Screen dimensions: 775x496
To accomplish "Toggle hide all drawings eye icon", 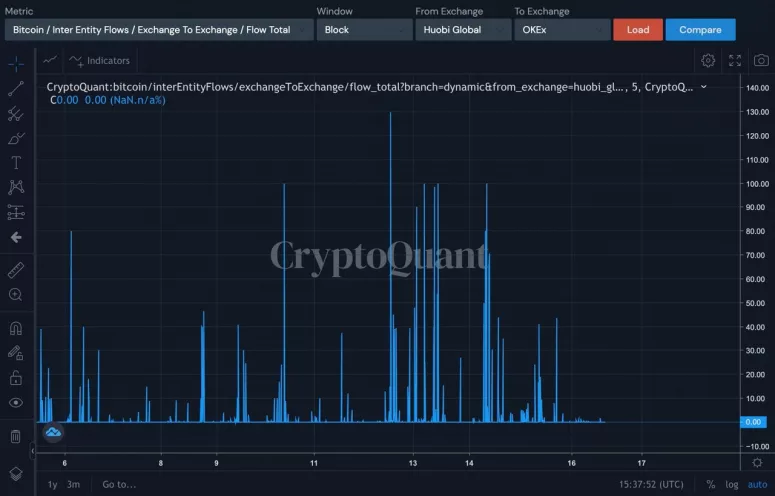I will 16,403.
